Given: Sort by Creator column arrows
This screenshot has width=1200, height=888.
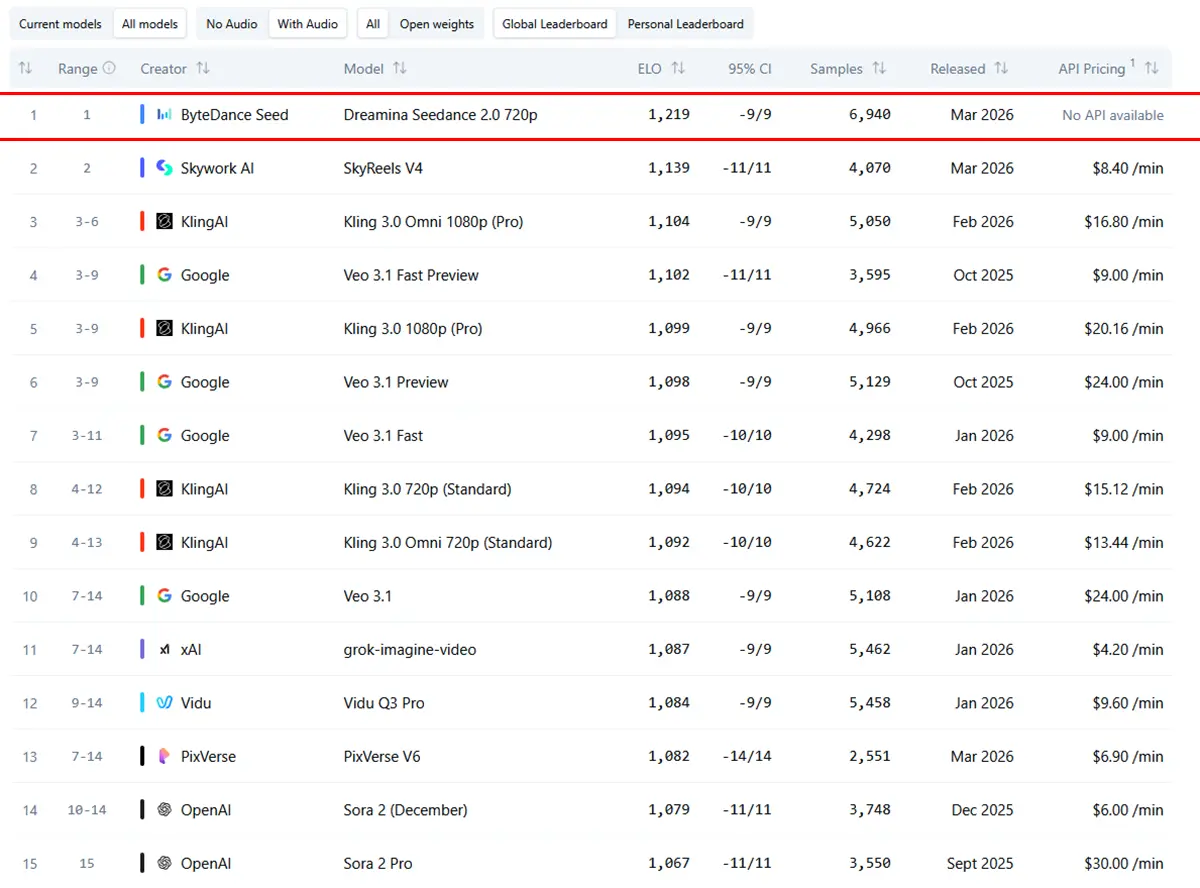Looking at the screenshot, I should [203, 69].
